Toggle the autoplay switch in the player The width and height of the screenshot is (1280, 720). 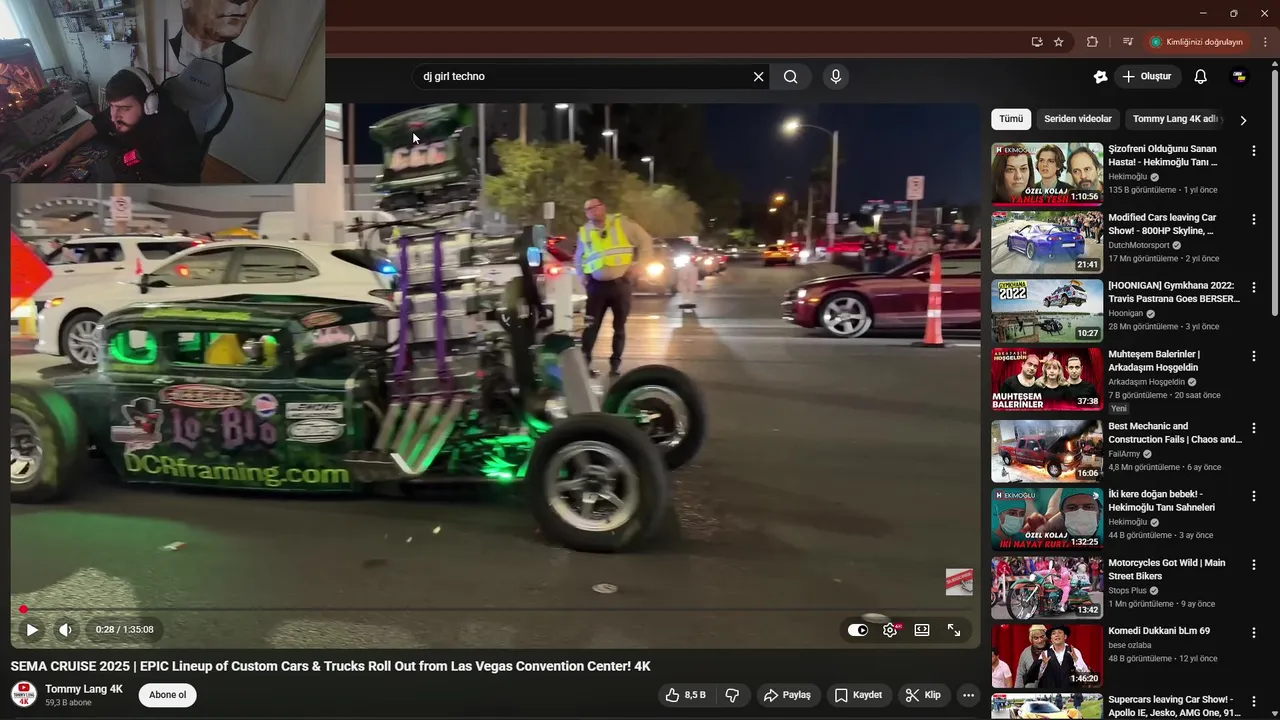(858, 630)
